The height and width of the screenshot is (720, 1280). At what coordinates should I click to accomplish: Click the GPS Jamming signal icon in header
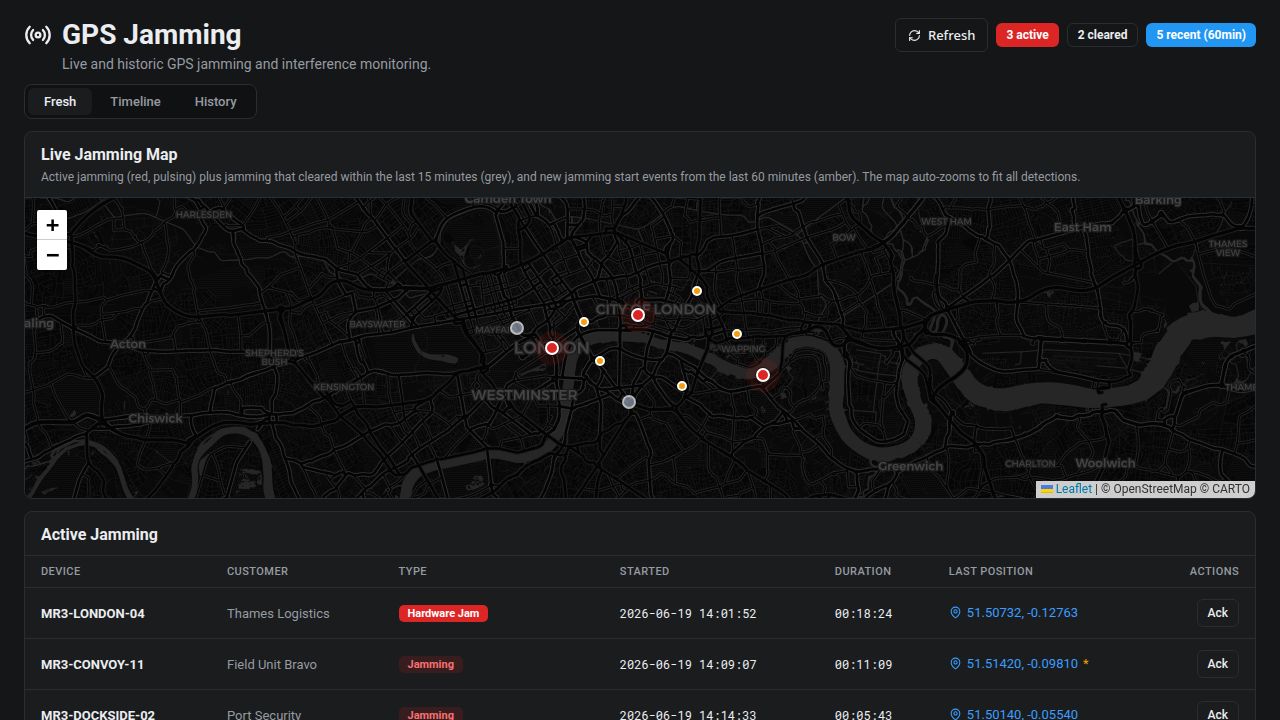[x=38, y=35]
